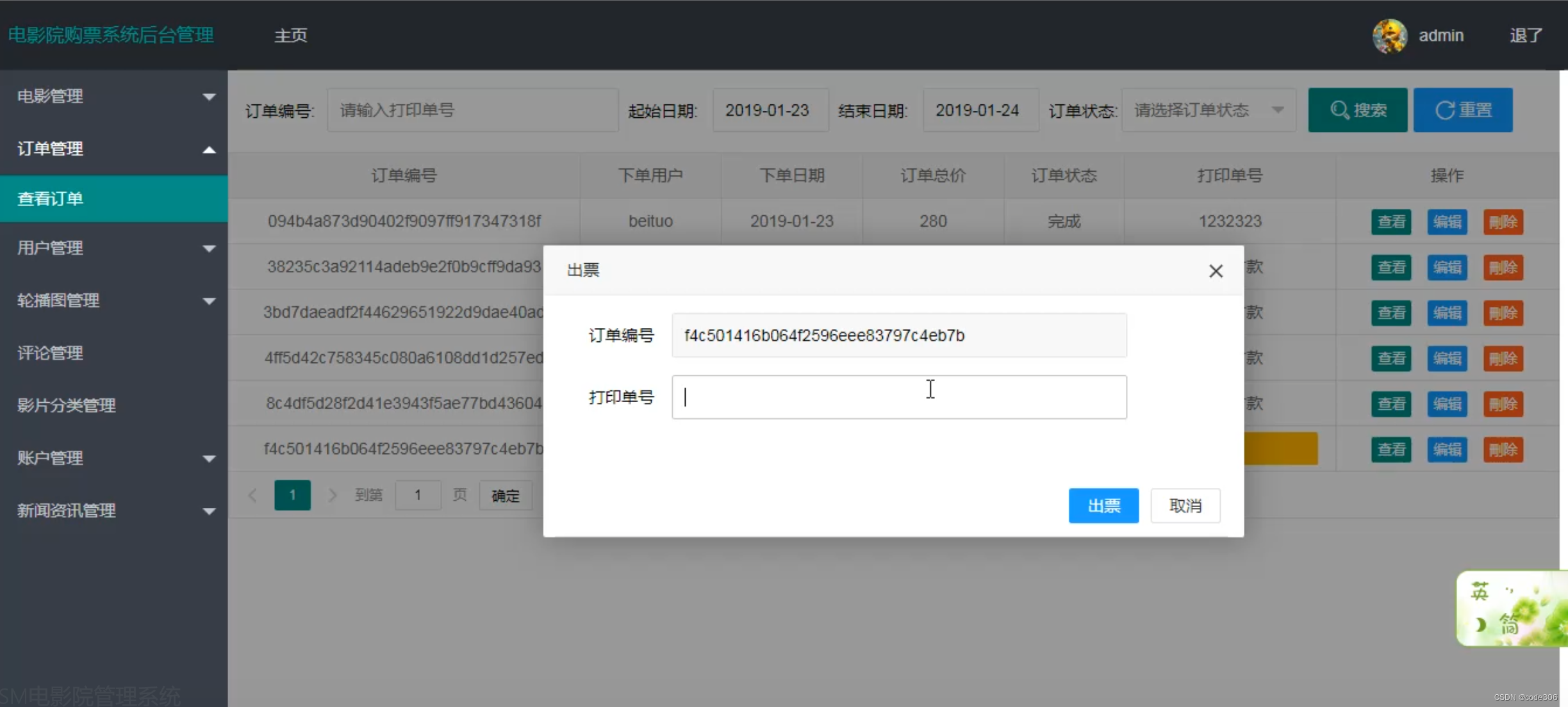Image resolution: width=1568 pixels, height=707 pixels.
Task: Click the 起始日期 date field
Action: [x=770, y=110]
